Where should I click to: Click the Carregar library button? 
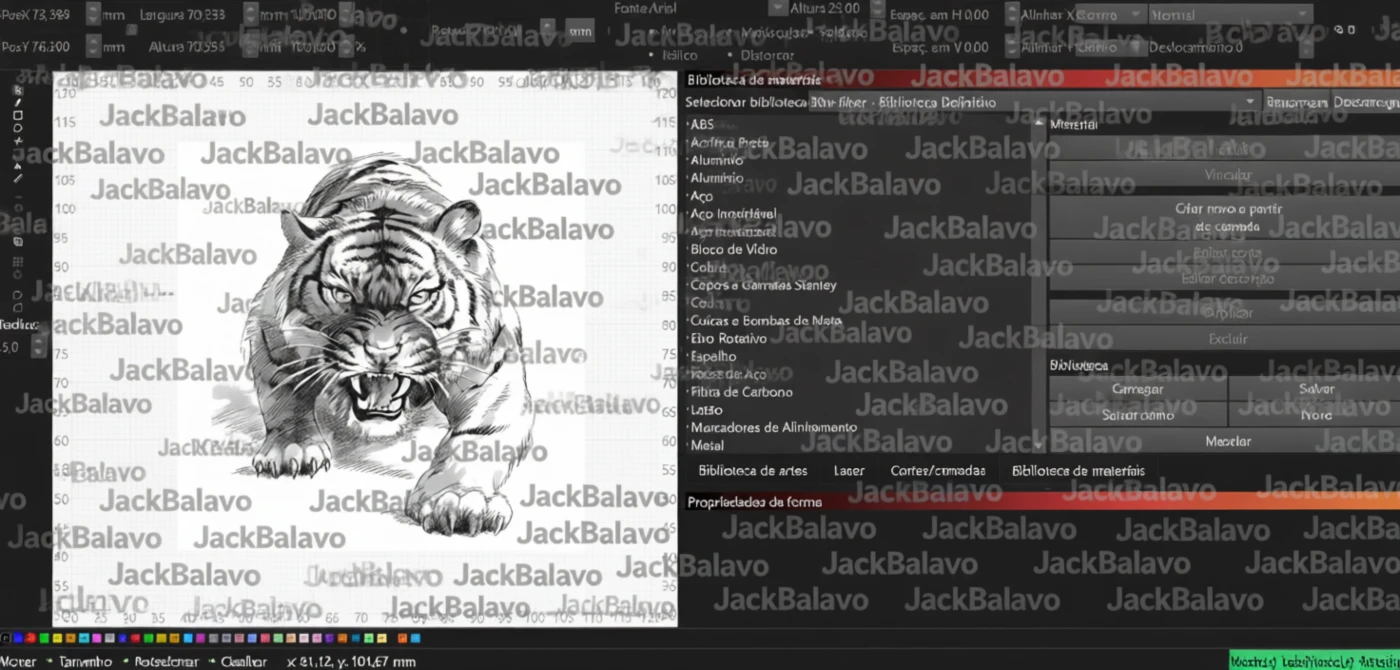(1137, 389)
